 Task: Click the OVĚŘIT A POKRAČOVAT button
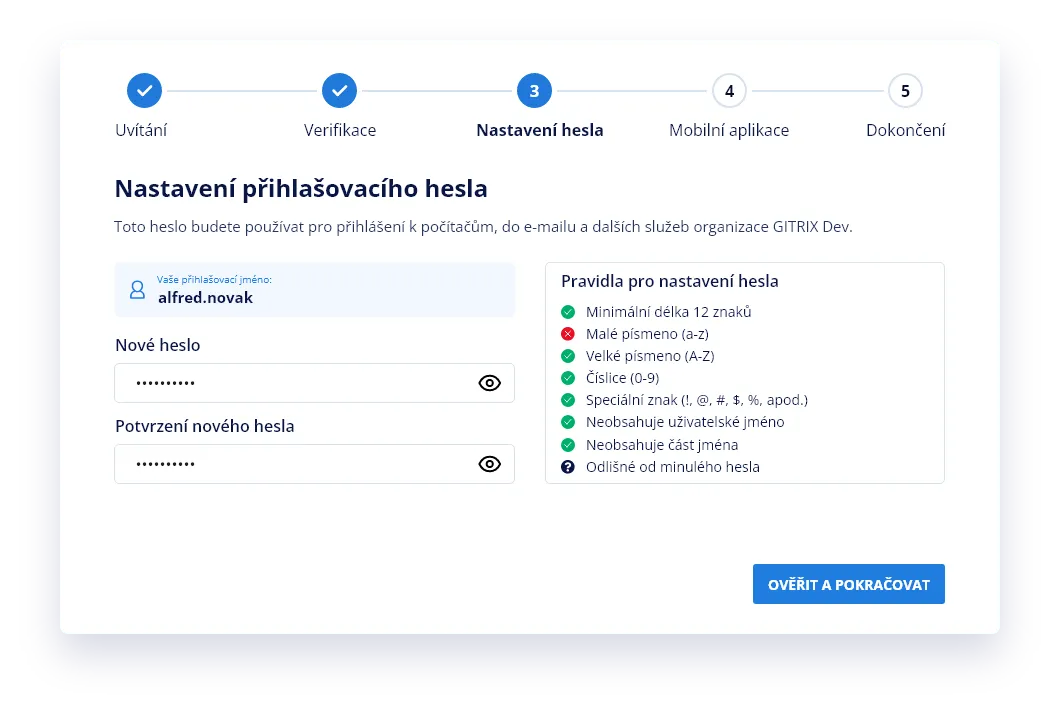(x=848, y=584)
